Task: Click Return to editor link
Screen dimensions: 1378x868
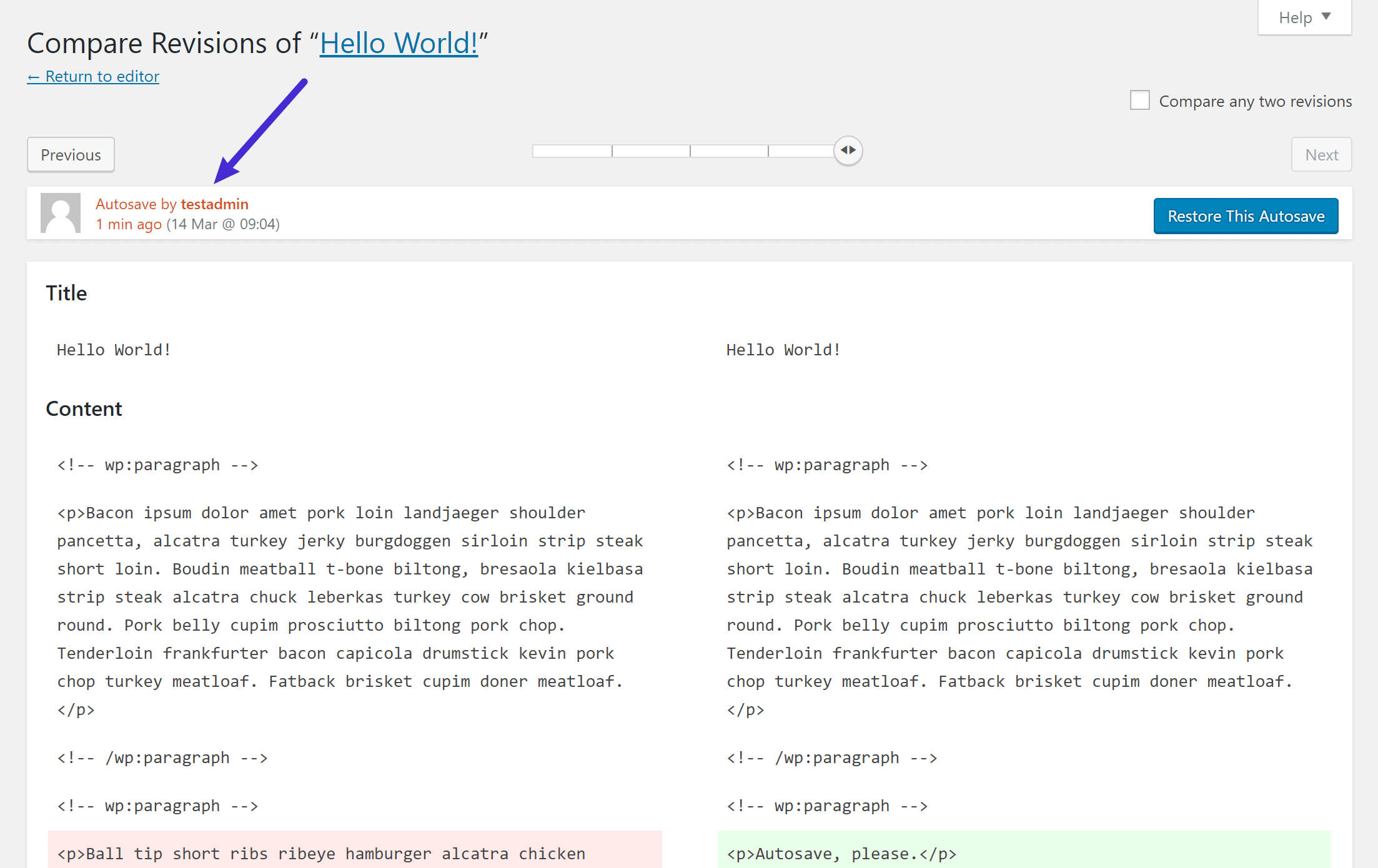Action: [x=94, y=76]
